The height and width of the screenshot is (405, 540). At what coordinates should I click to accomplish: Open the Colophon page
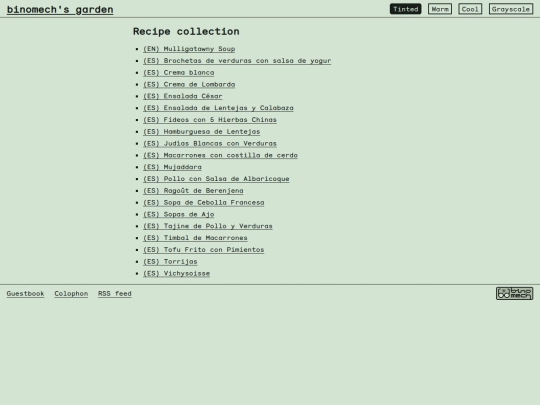point(71,293)
